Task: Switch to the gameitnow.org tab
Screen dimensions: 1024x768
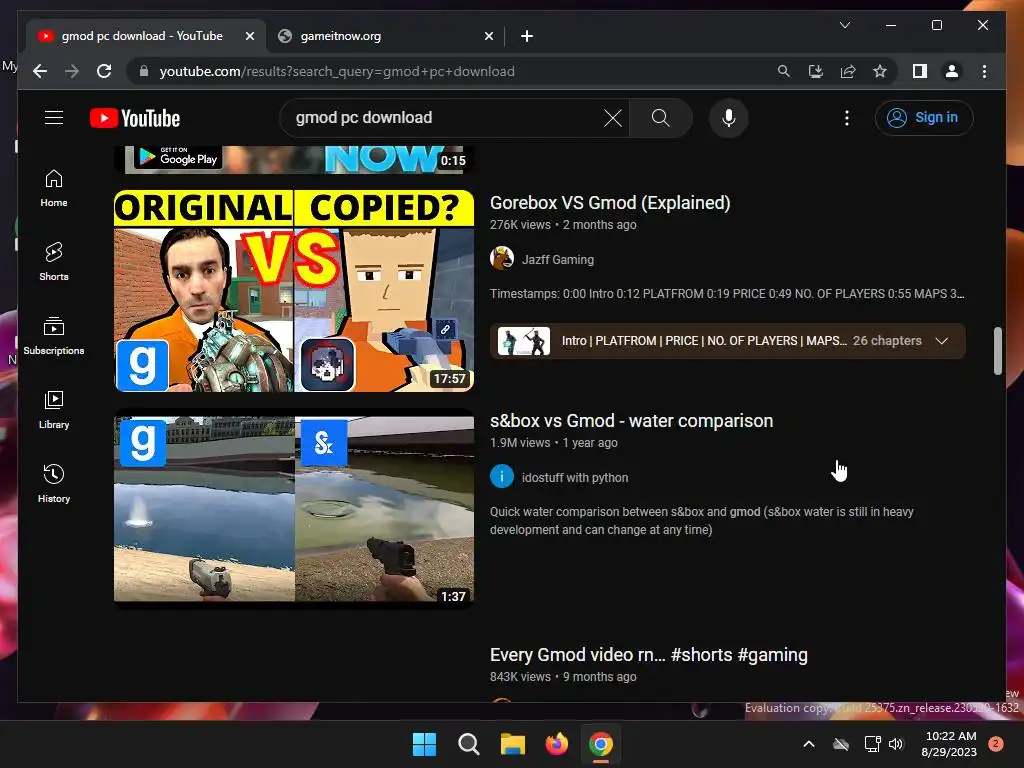Action: (x=385, y=36)
